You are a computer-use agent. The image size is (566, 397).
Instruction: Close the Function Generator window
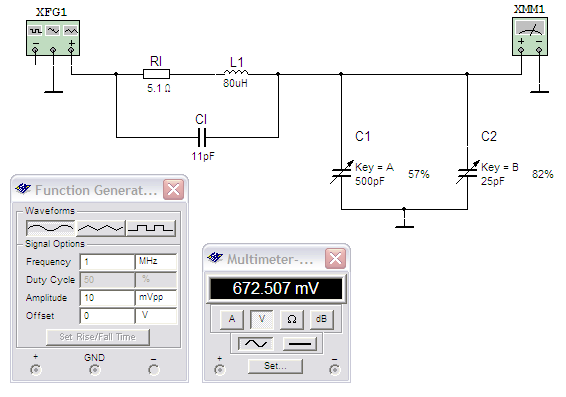point(174,189)
